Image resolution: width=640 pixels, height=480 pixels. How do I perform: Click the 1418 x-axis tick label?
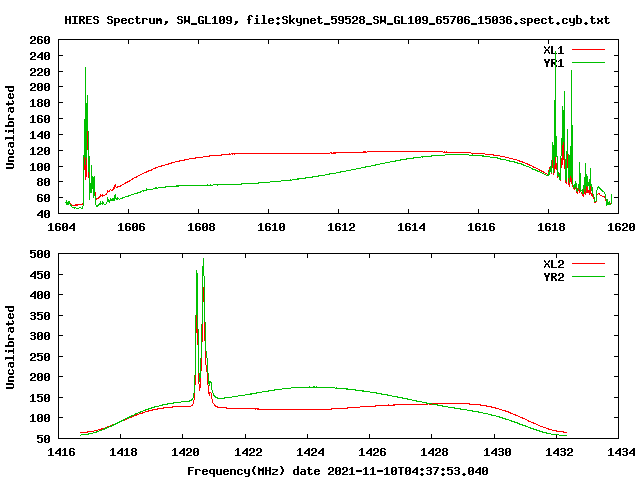pos(123,452)
